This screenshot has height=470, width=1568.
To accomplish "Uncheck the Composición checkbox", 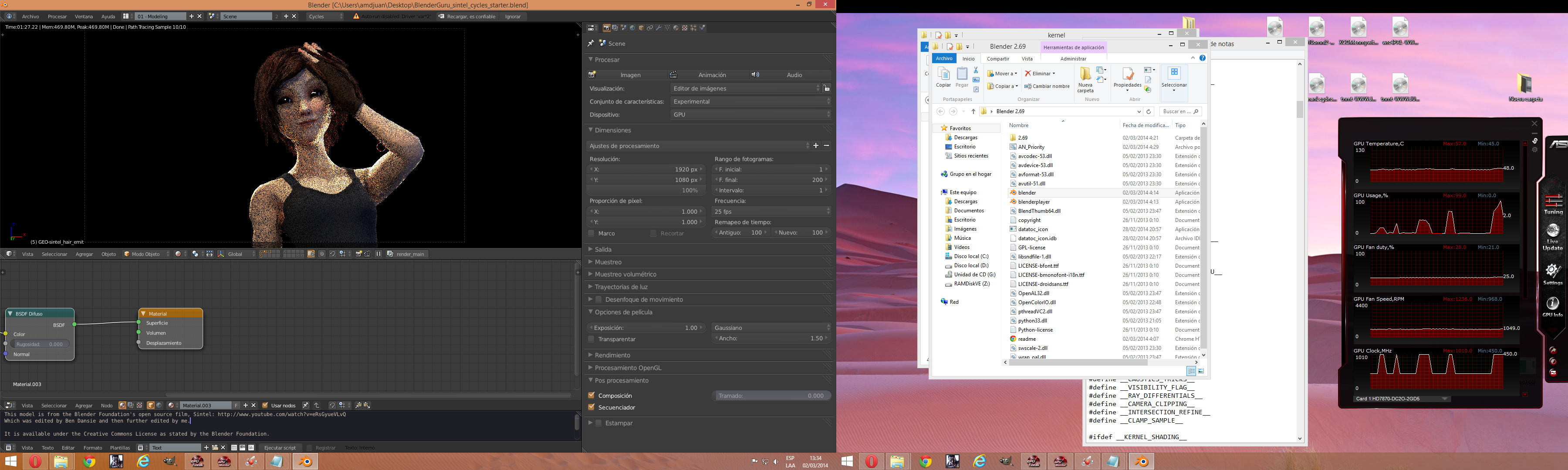I will click(x=591, y=395).
